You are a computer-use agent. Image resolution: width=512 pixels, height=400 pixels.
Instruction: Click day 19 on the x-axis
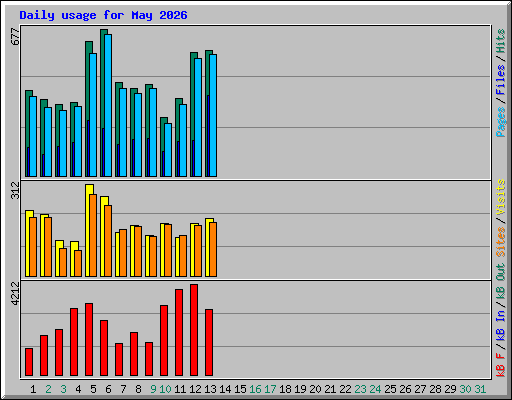point(300,389)
